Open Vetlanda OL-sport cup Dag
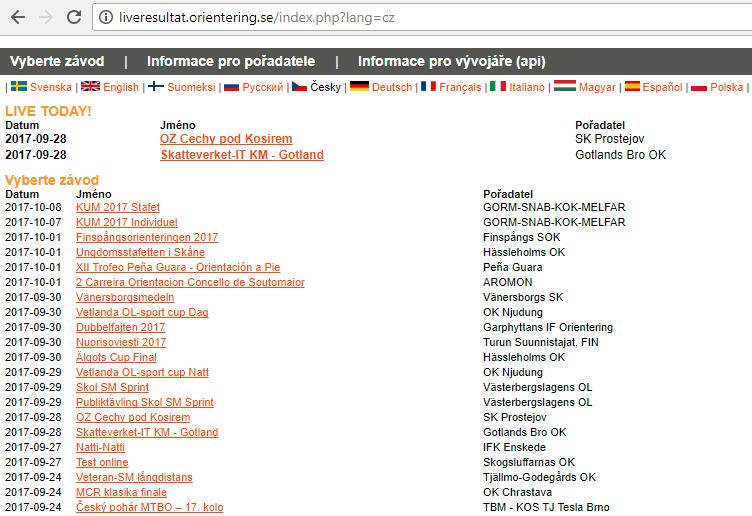This screenshot has width=752, height=516. click(142, 312)
